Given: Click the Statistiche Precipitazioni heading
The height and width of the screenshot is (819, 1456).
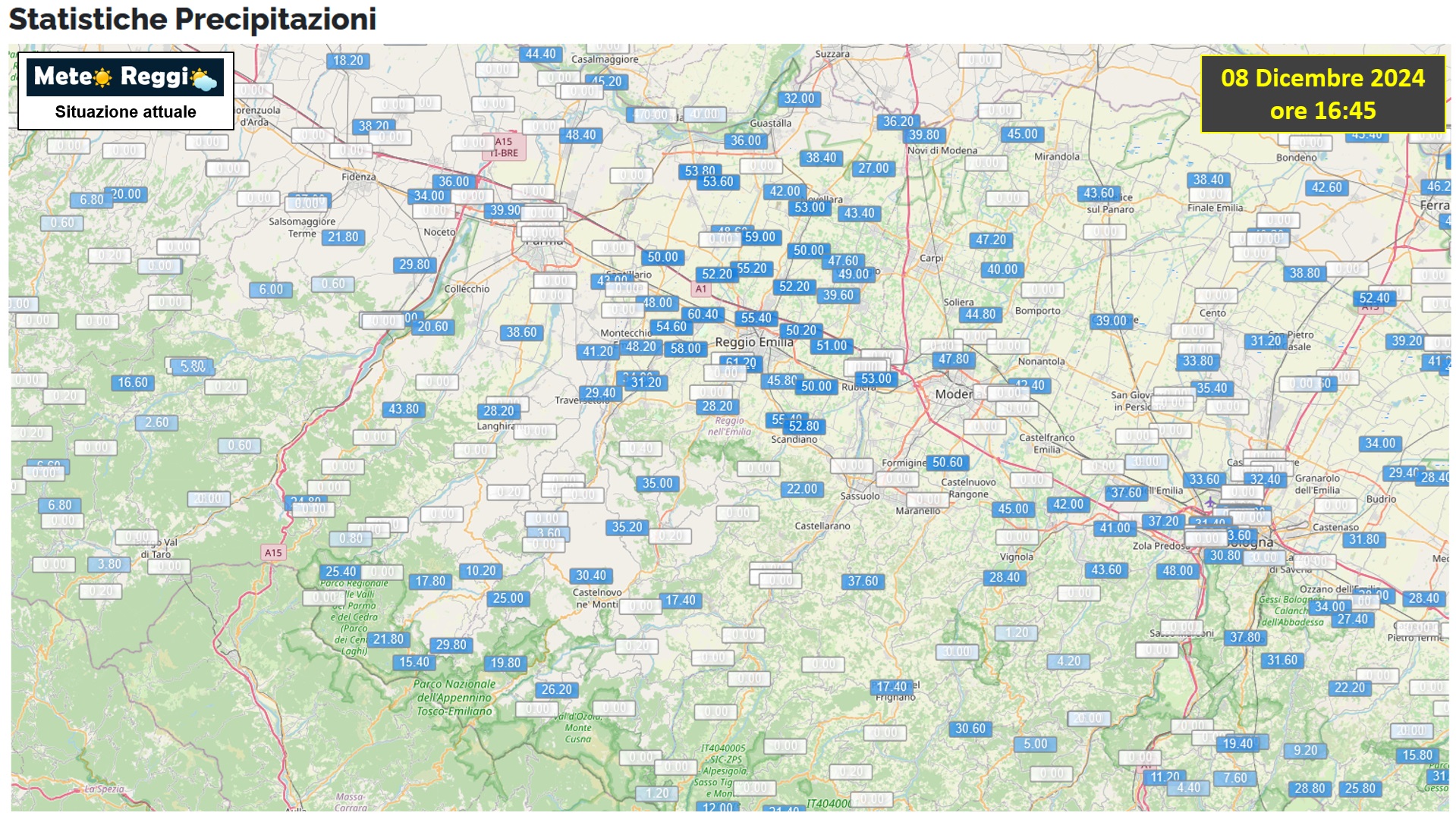Looking at the screenshot, I should (x=192, y=19).
